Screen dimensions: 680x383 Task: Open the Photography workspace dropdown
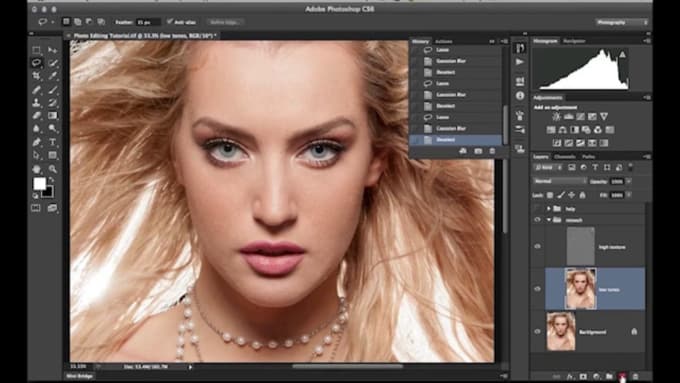point(622,22)
